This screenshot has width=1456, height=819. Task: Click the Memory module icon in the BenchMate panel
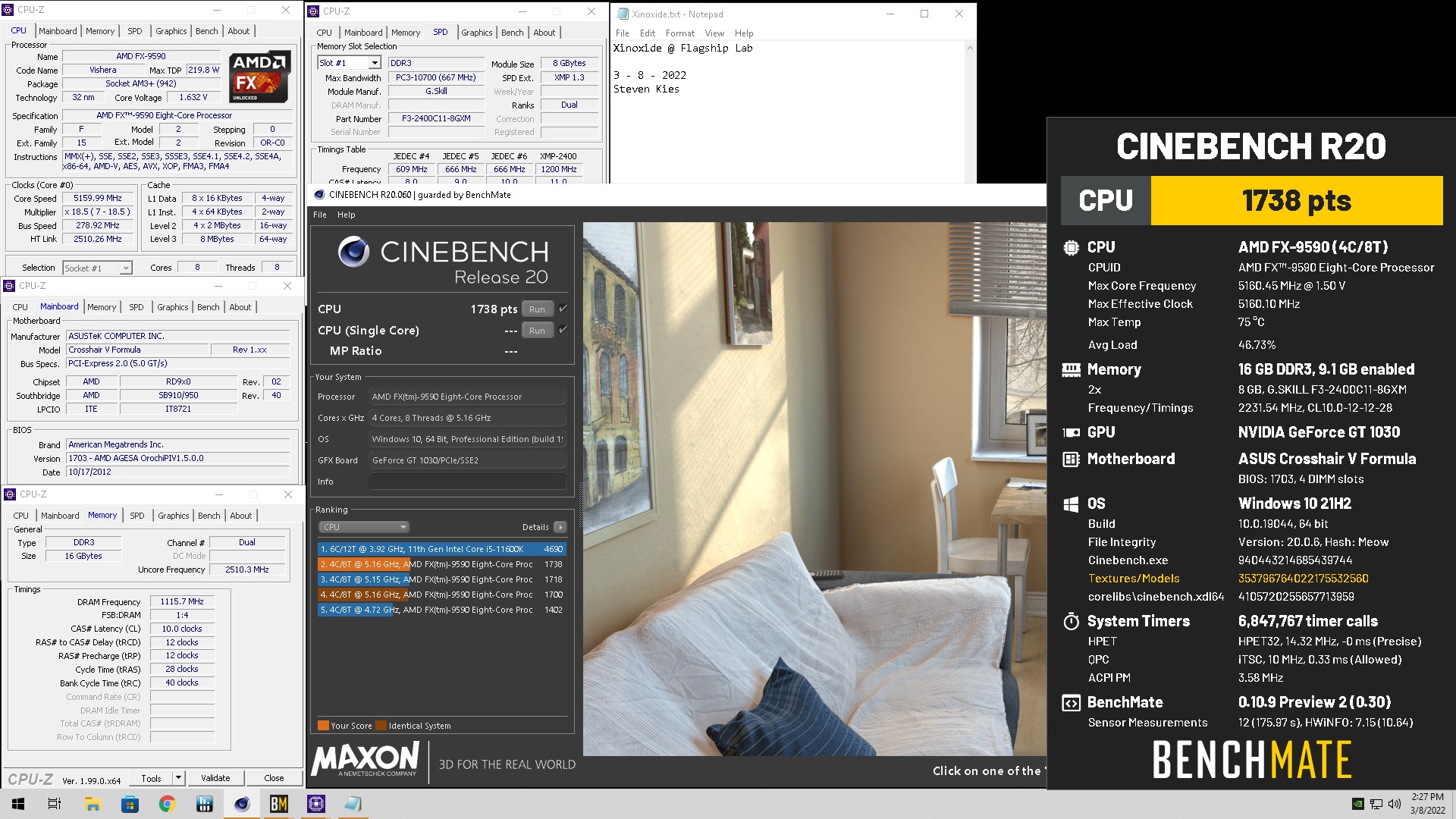click(1071, 369)
